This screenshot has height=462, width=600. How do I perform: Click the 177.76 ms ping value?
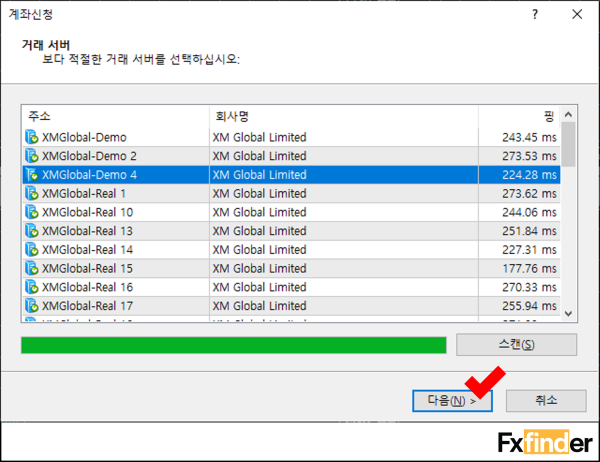point(529,269)
